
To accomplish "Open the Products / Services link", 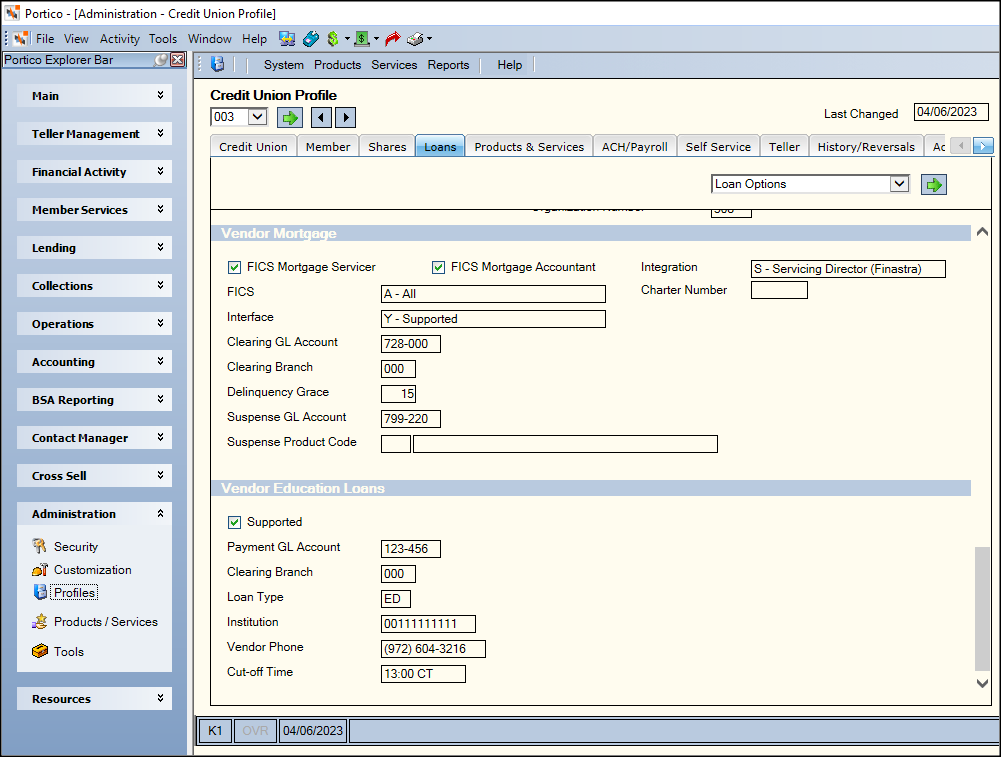I will (x=106, y=622).
